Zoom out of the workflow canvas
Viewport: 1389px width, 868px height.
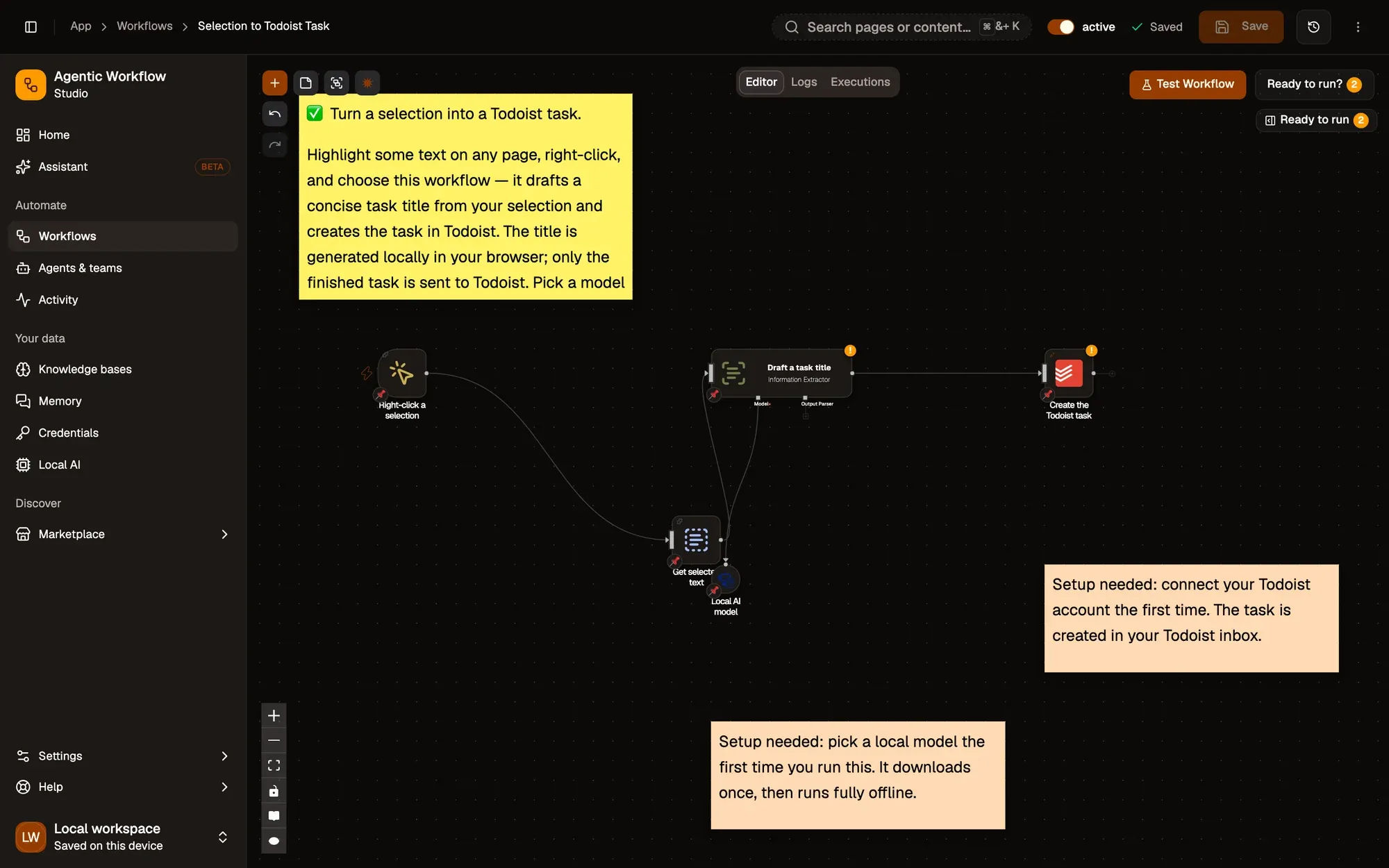(x=274, y=740)
